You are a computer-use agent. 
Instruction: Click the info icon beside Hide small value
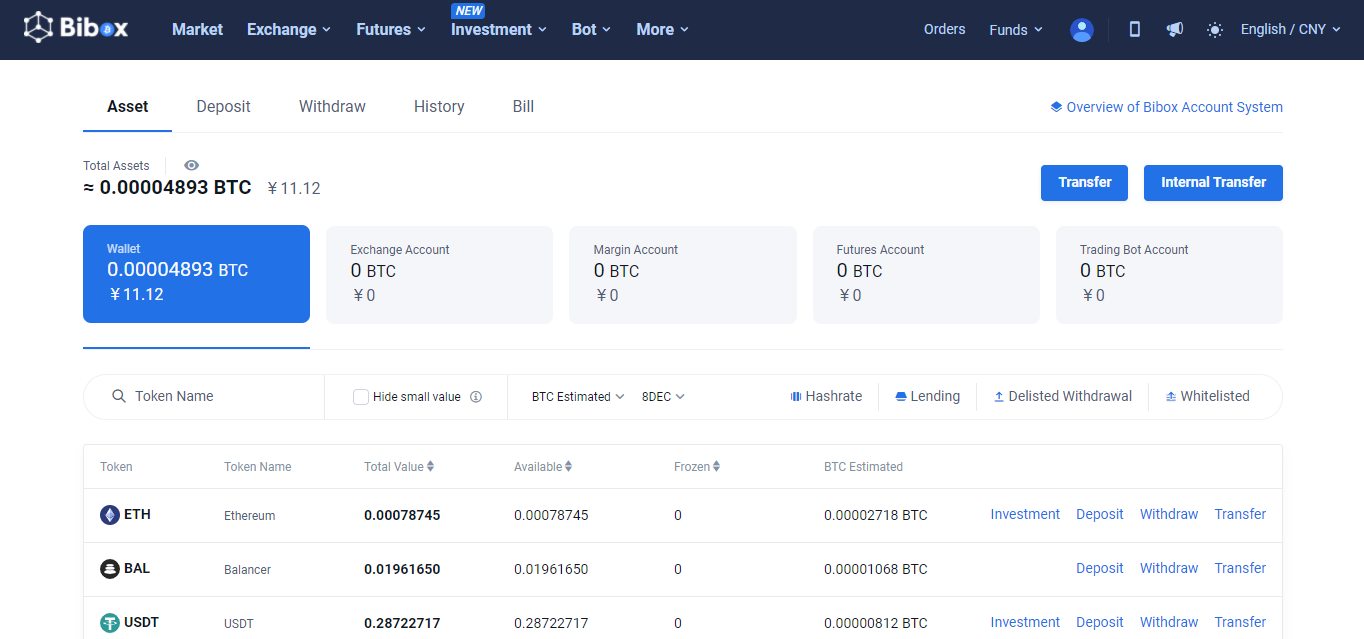point(476,397)
